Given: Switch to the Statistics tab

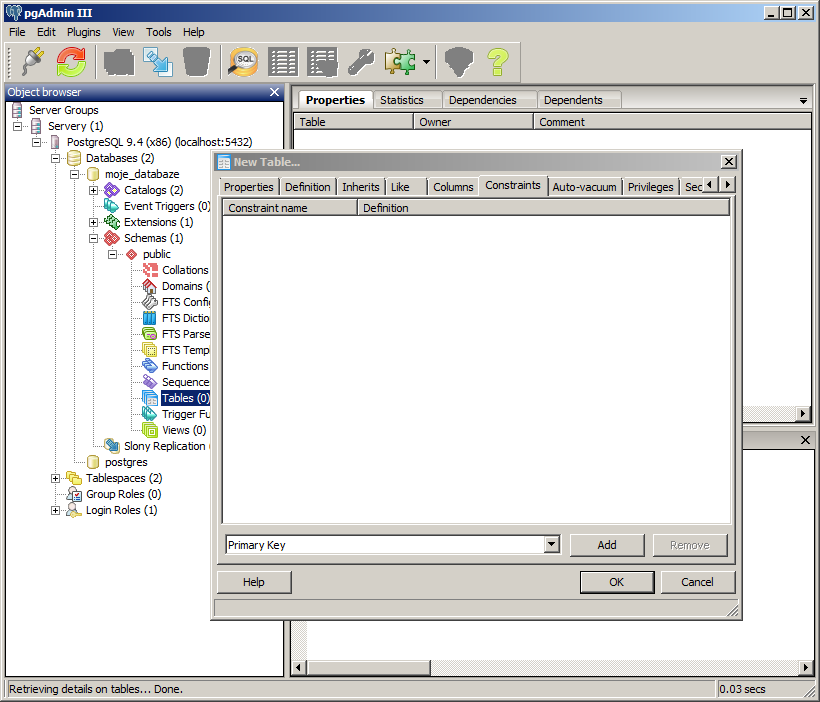Looking at the screenshot, I should (402, 100).
